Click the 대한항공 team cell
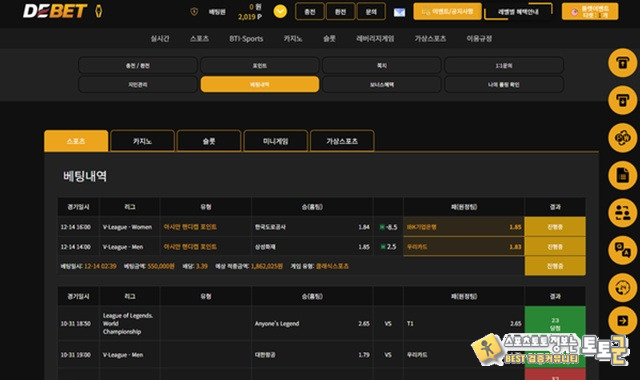The width and height of the screenshot is (640, 380). [x=312, y=355]
